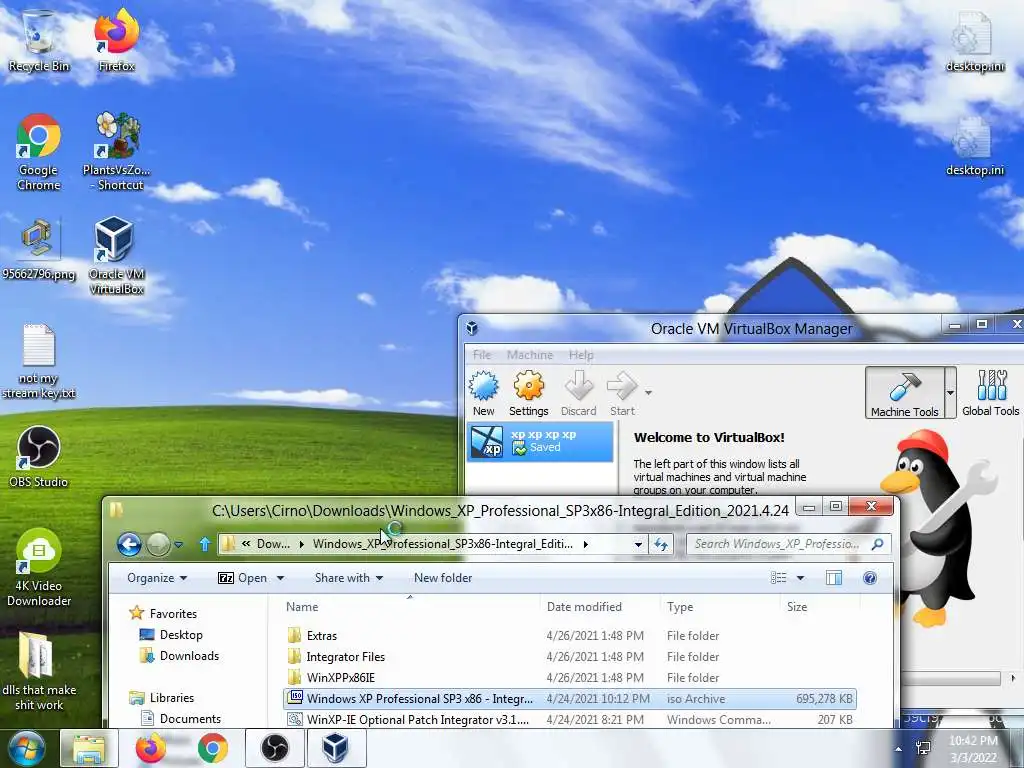Open the Recycle Bin desktop icon
1024x768 pixels.
pyautogui.click(x=39, y=40)
